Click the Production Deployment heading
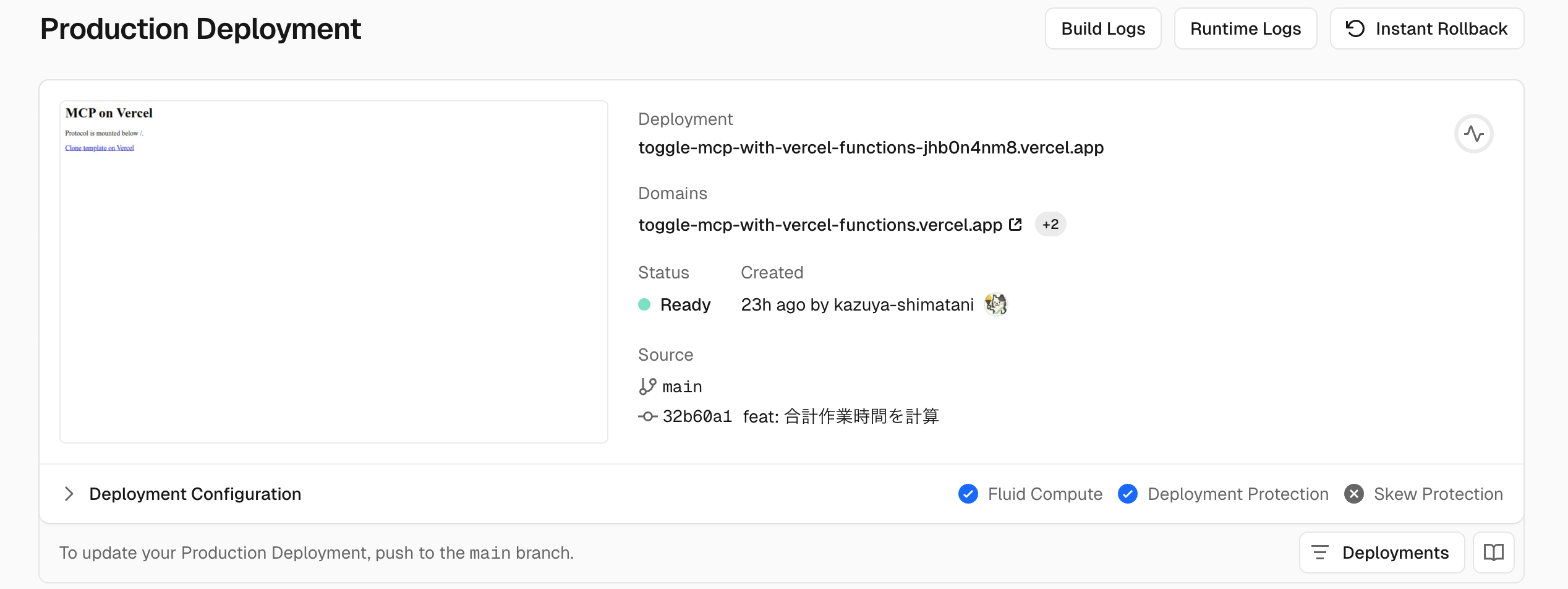Image resolution: width=1568 pixels, height=589 pixels. tap(200, 29)
